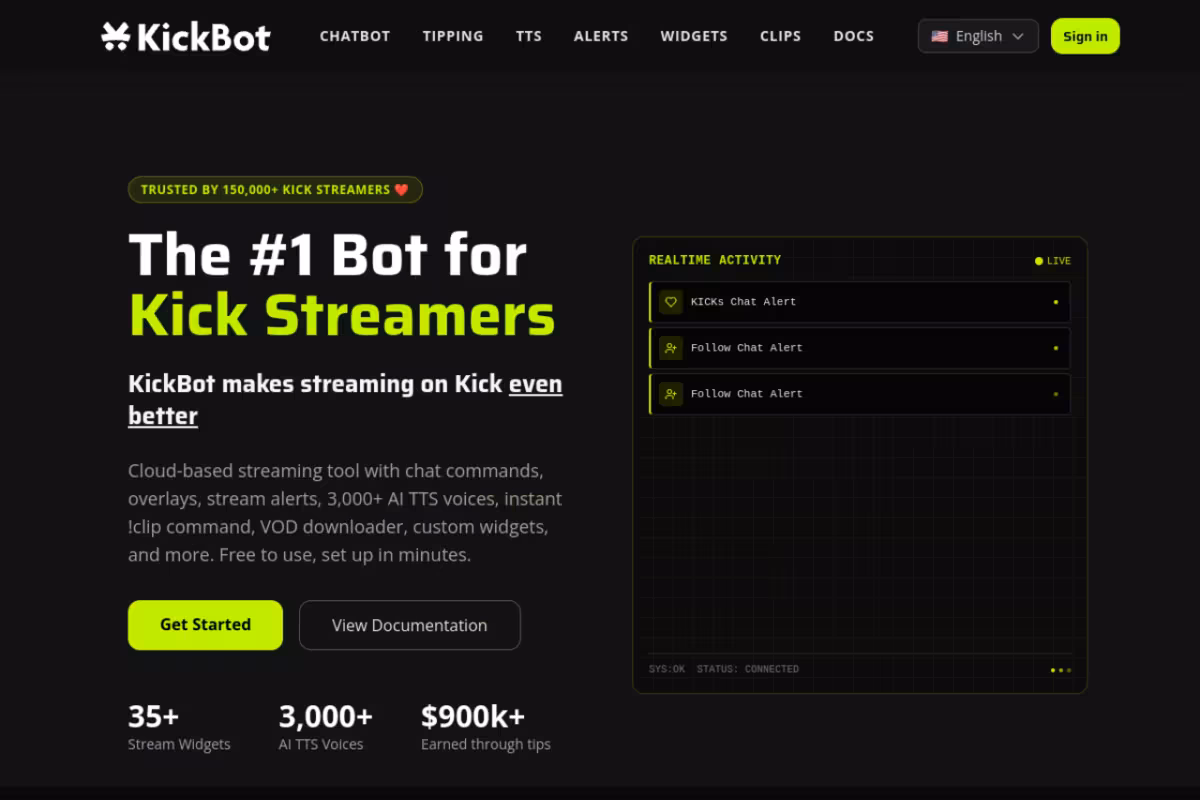Click the REALTIME ACTIVITY heading
The image size is (1200, 800).
(x=715, y=260)
